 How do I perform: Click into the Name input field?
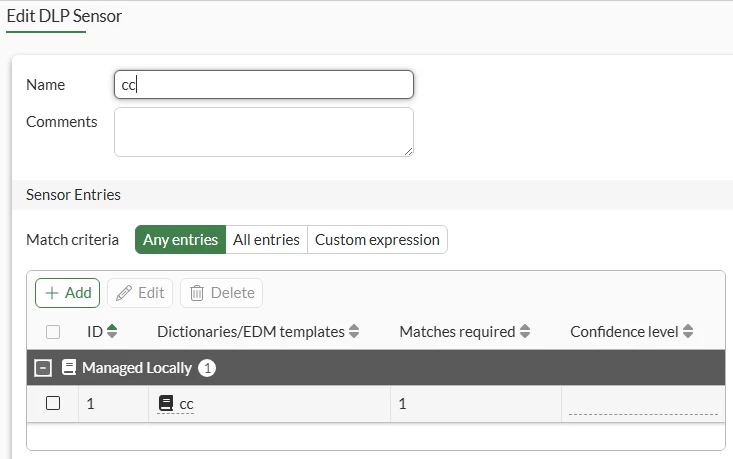(264, 85)
